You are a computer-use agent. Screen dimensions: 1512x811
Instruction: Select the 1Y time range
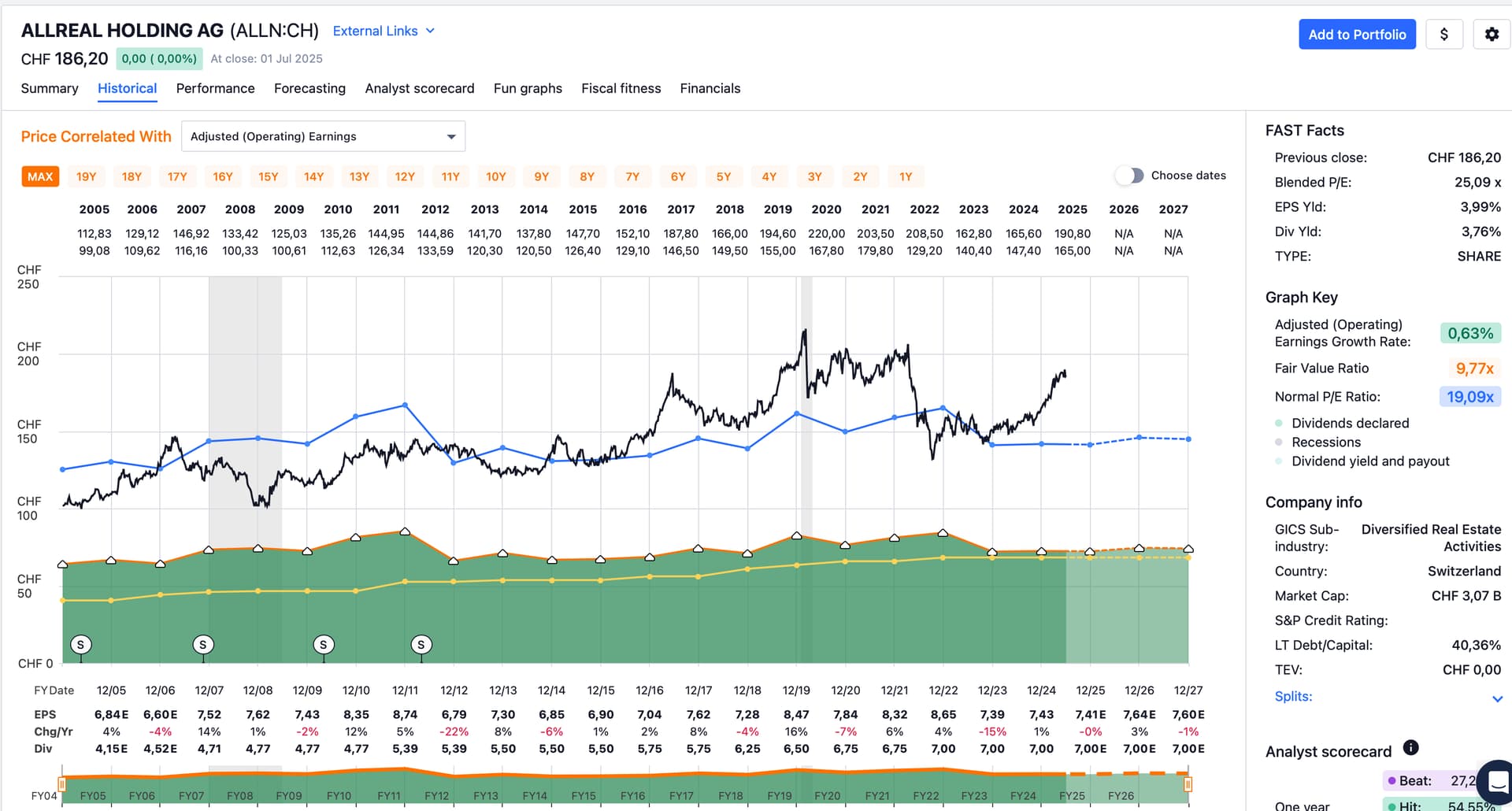[x=906, y=176]
